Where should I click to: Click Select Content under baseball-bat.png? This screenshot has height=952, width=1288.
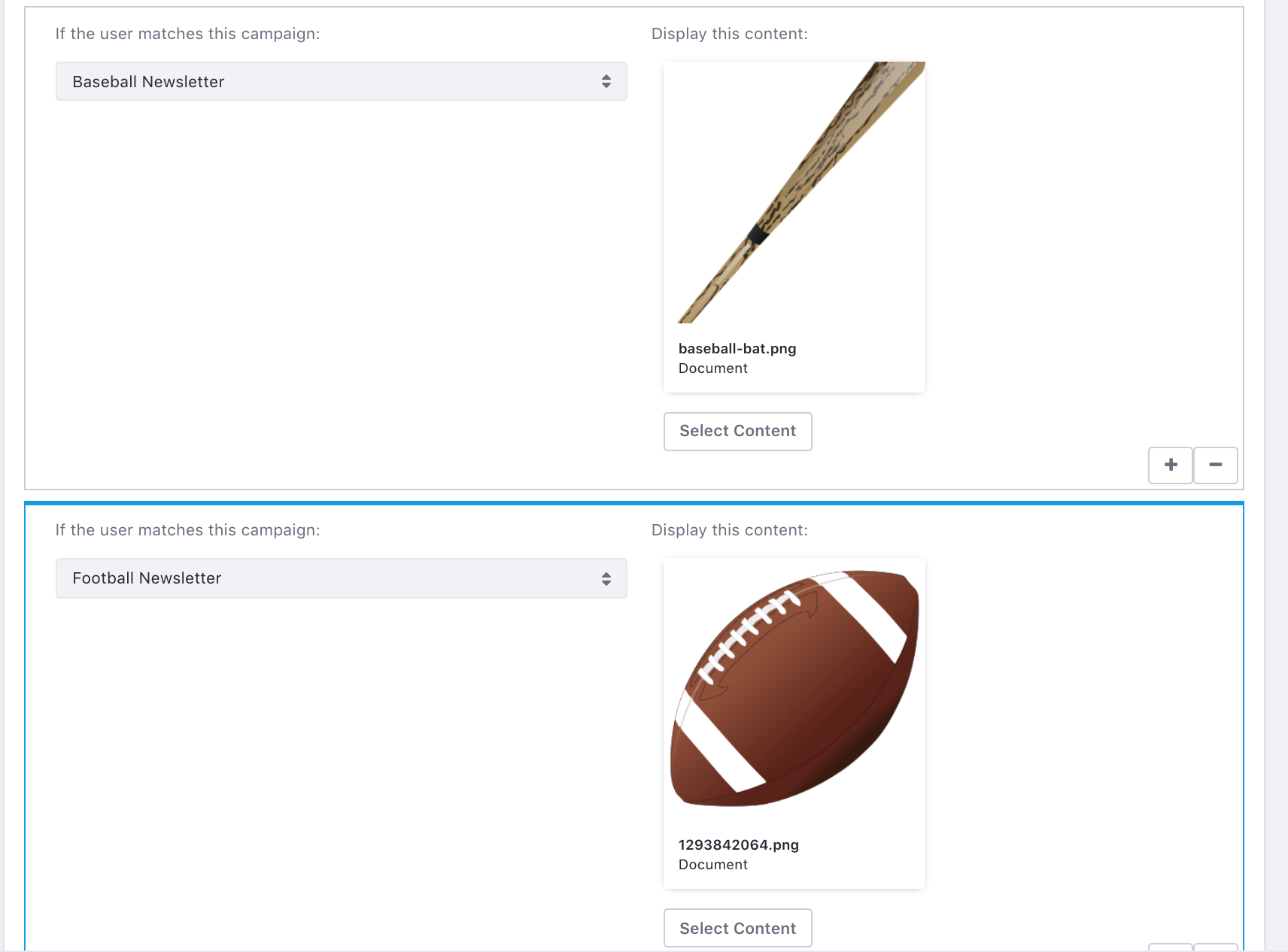[737, 431]
